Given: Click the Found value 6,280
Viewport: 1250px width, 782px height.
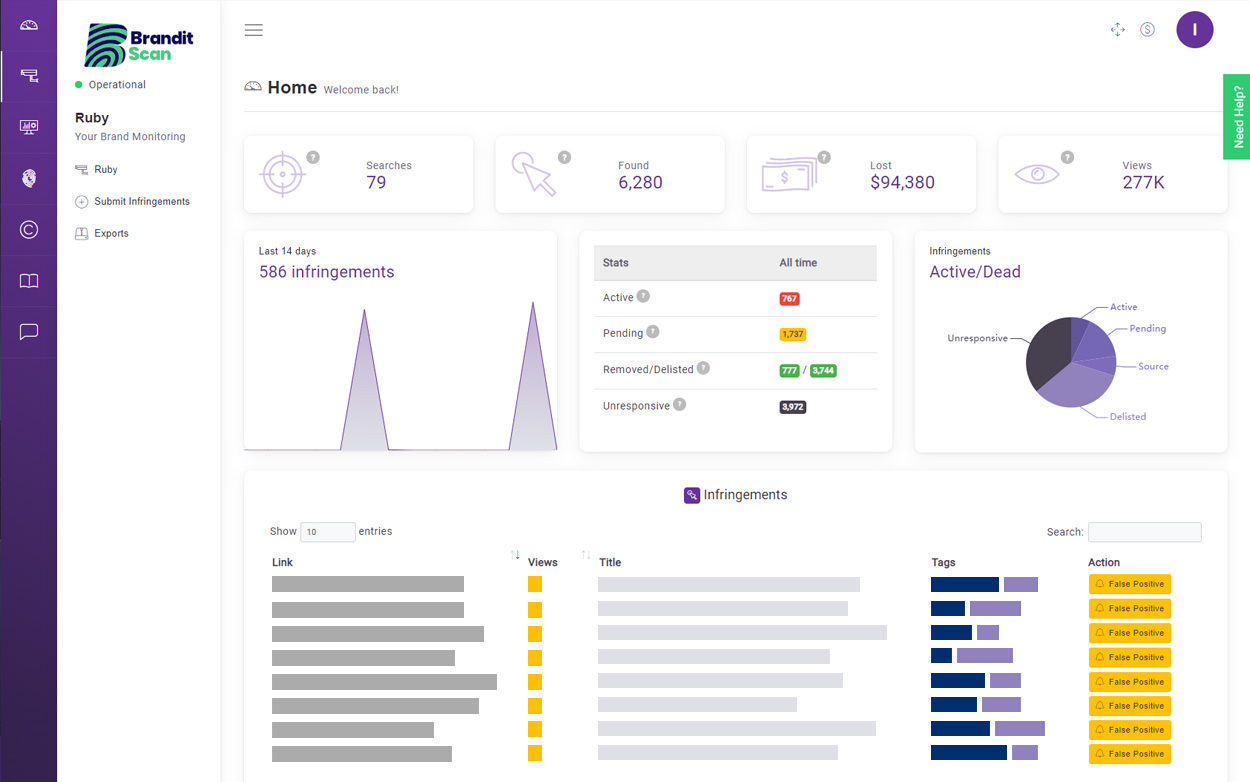Looking at the screenshot, I should pyautogui.click(x=640, y=183).
